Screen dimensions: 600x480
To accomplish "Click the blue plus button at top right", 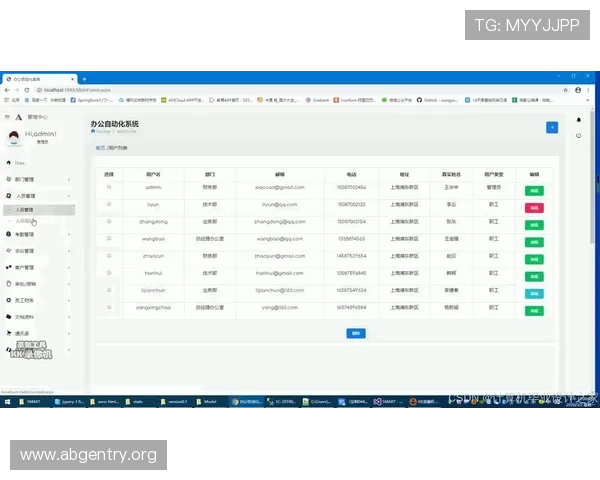I will (x=551, y=127).
